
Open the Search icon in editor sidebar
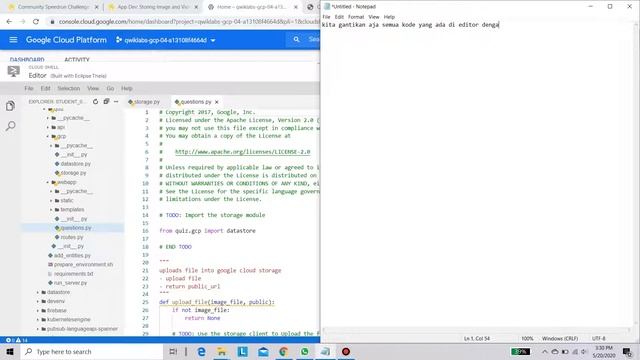pos(11,126)
